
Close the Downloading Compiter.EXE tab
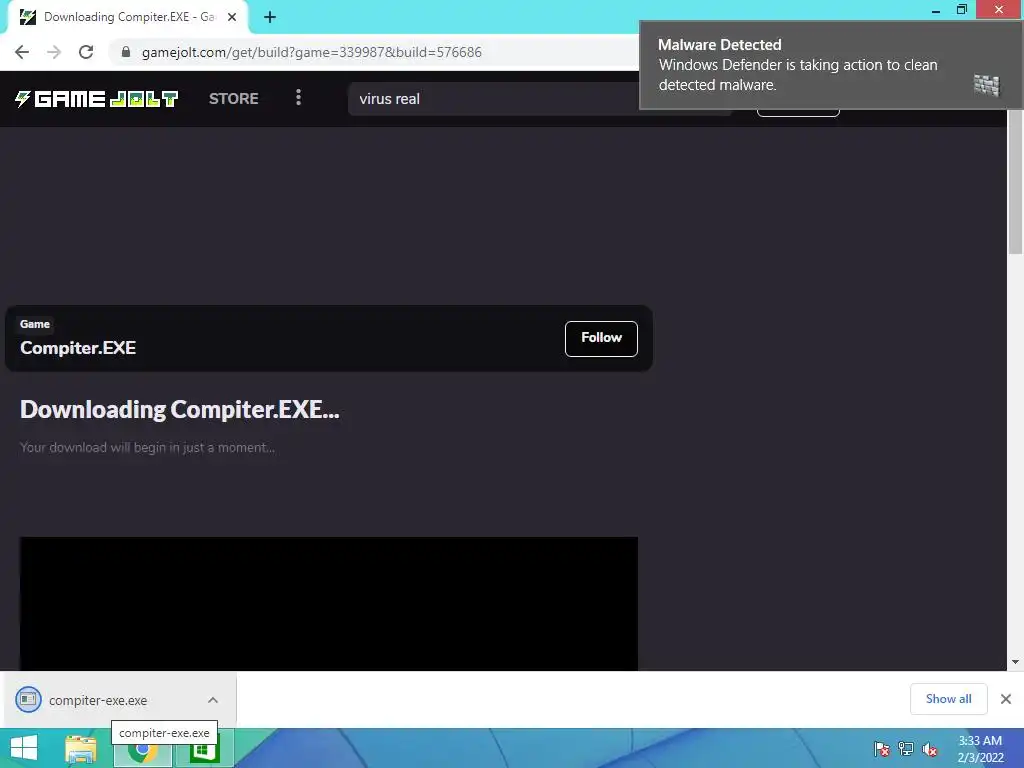232,18
